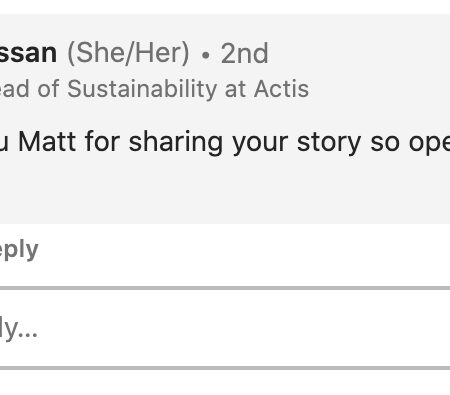This screenshot has height=395, width=450.
Task: Click the placeholder text in reply box
Action: (19, 329)
